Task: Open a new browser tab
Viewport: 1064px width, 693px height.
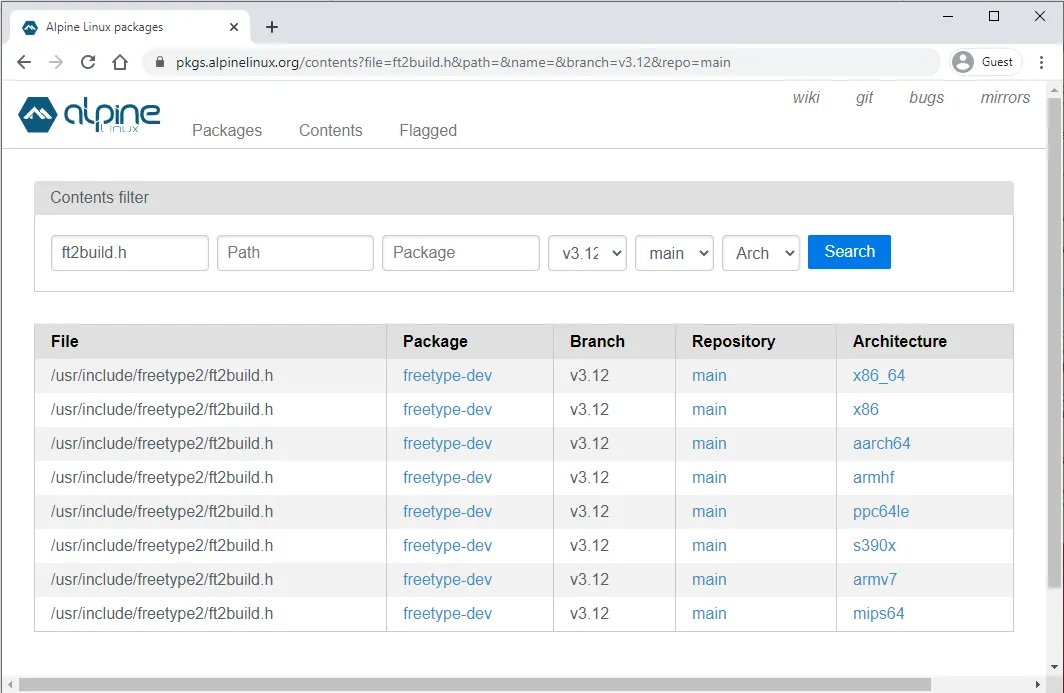Action: coord(272,27)
